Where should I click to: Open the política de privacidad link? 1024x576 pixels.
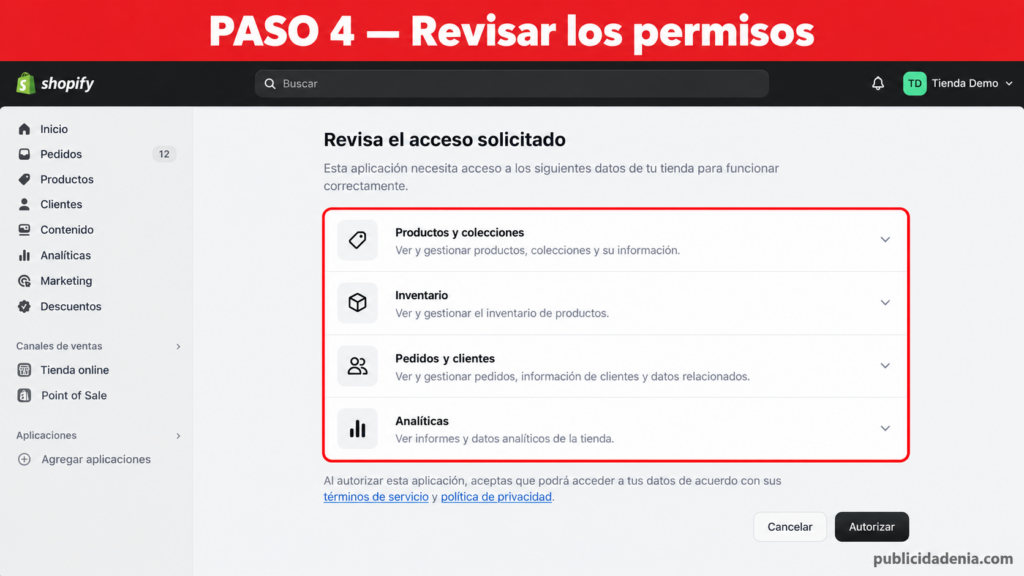tap(496, 497)
